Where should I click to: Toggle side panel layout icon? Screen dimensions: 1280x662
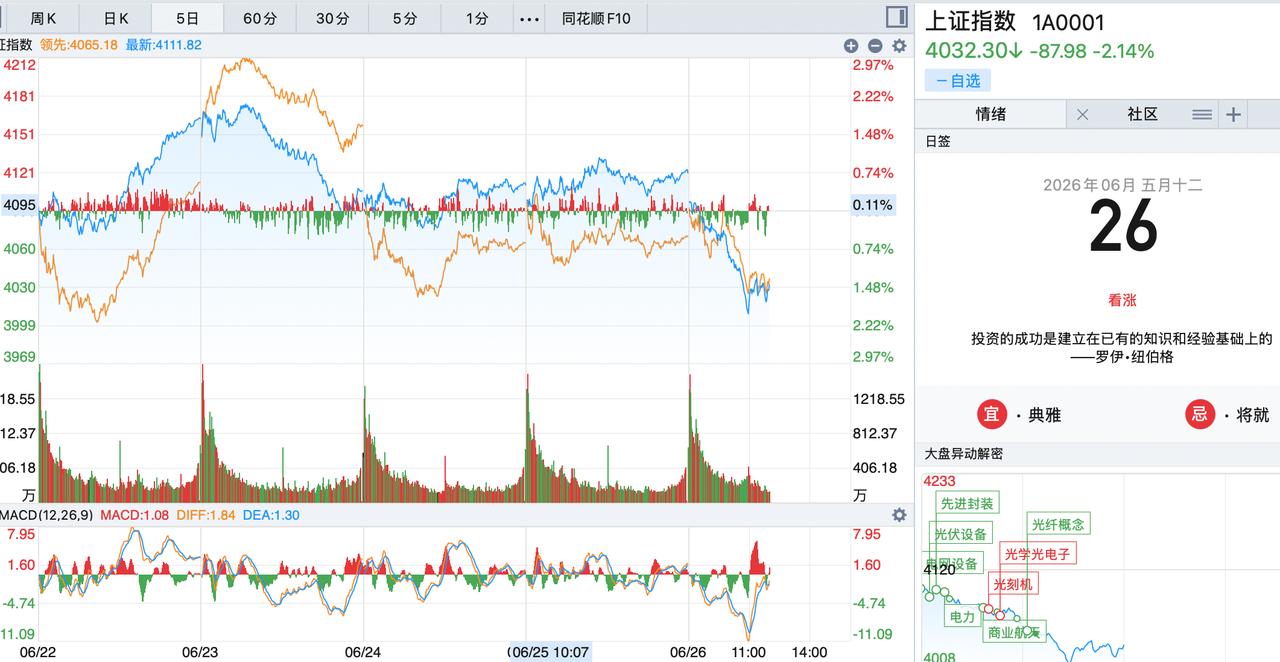pos(897,18)
